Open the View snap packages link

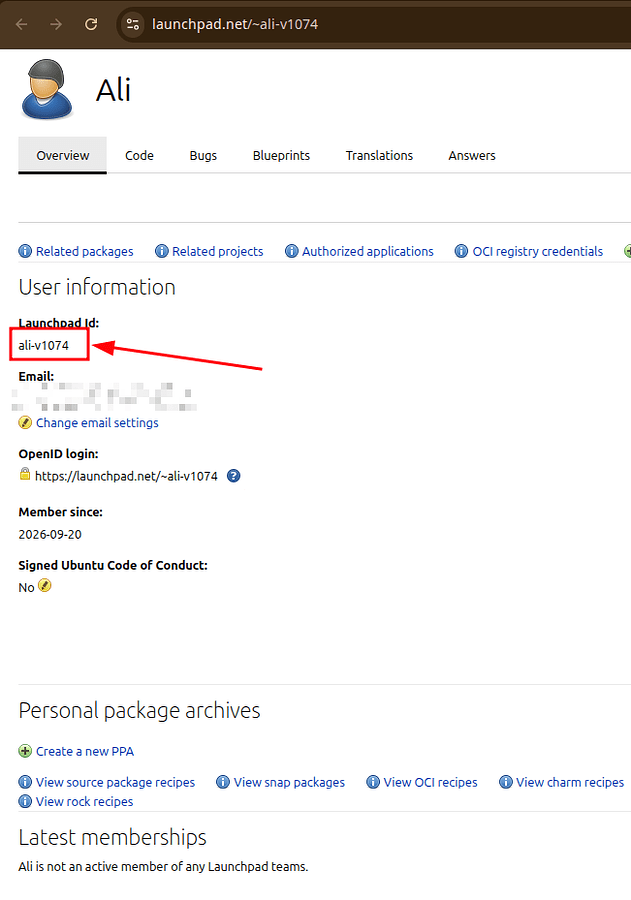click(289, 782)
